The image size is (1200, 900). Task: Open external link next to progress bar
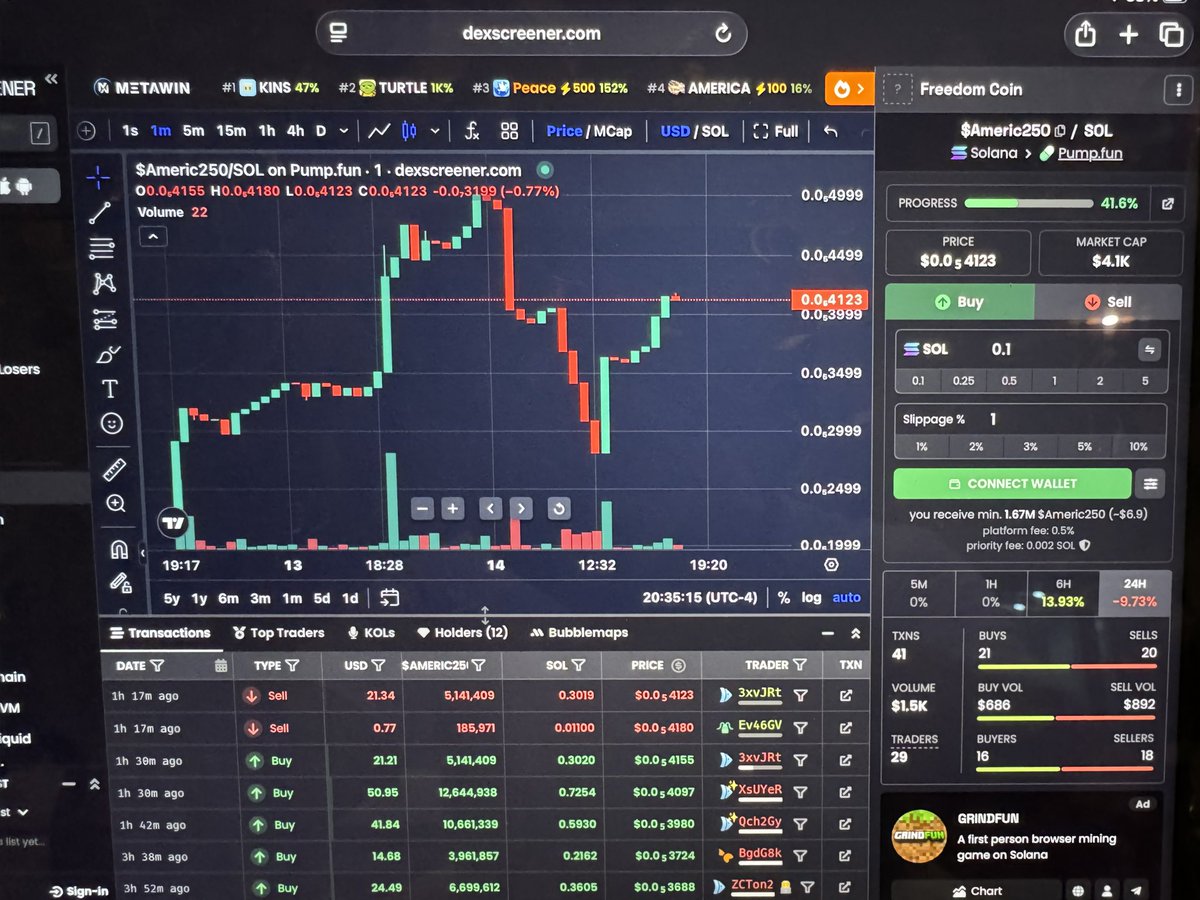pyautogui.click(x=1167, y=204)
